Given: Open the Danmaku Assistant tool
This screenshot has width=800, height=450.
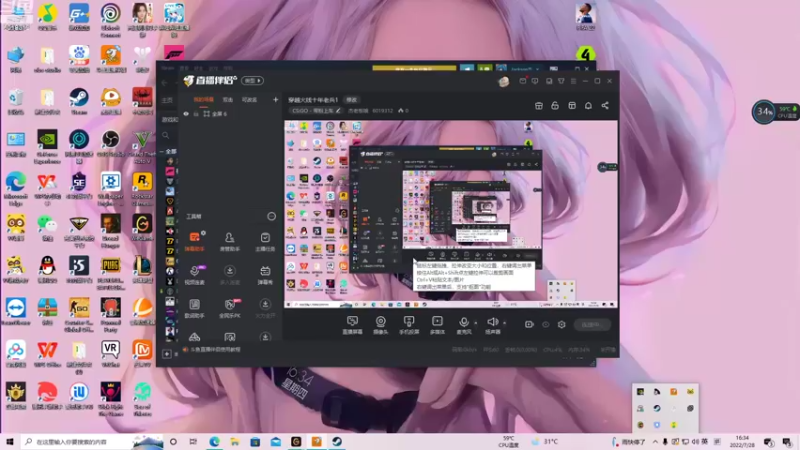Looking at the screenshot, I should click(195, 241).
